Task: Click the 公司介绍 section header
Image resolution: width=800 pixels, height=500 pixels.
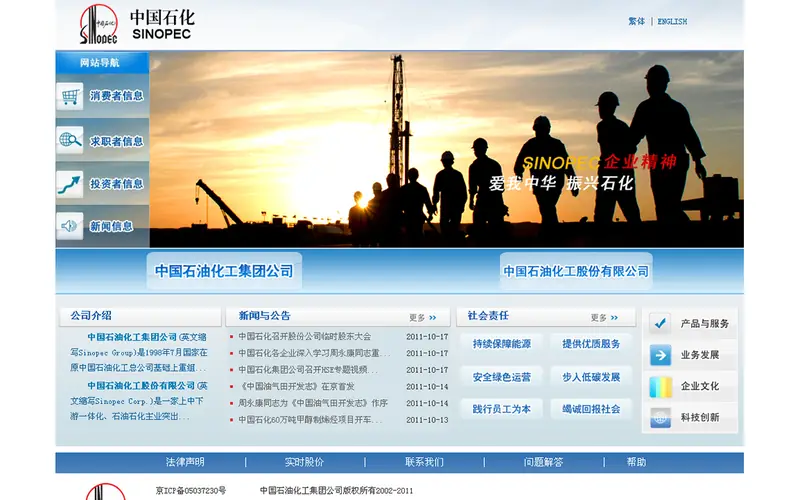Action: 91,316
